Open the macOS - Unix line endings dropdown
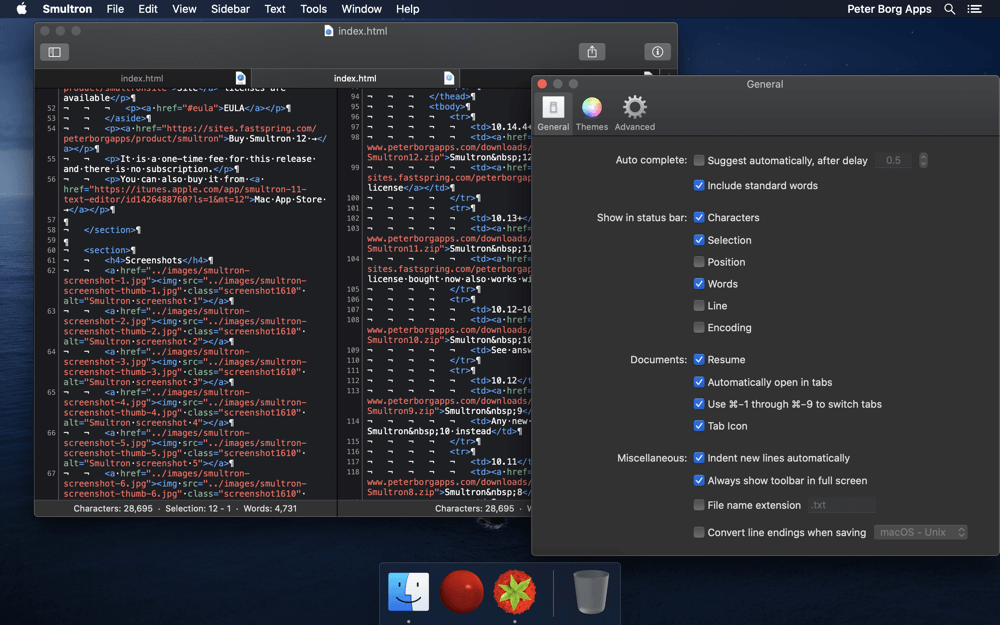Image resolution: width=1000 pixels, height=625 pixels. 920,532
